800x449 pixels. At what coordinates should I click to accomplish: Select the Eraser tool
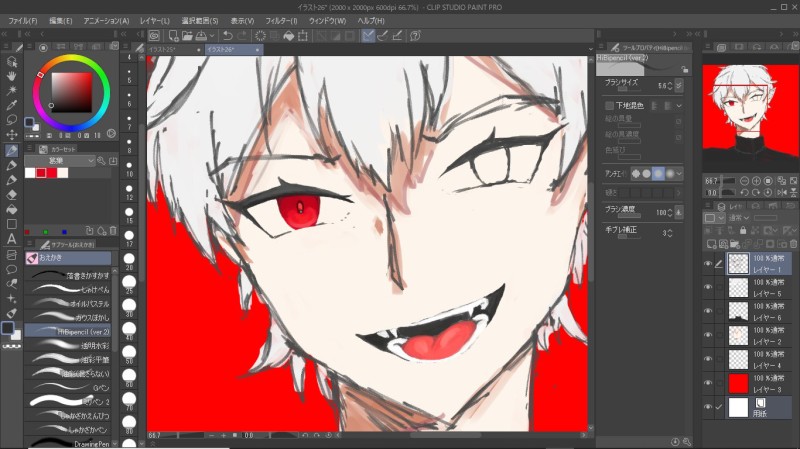click(x=11, y=194)
